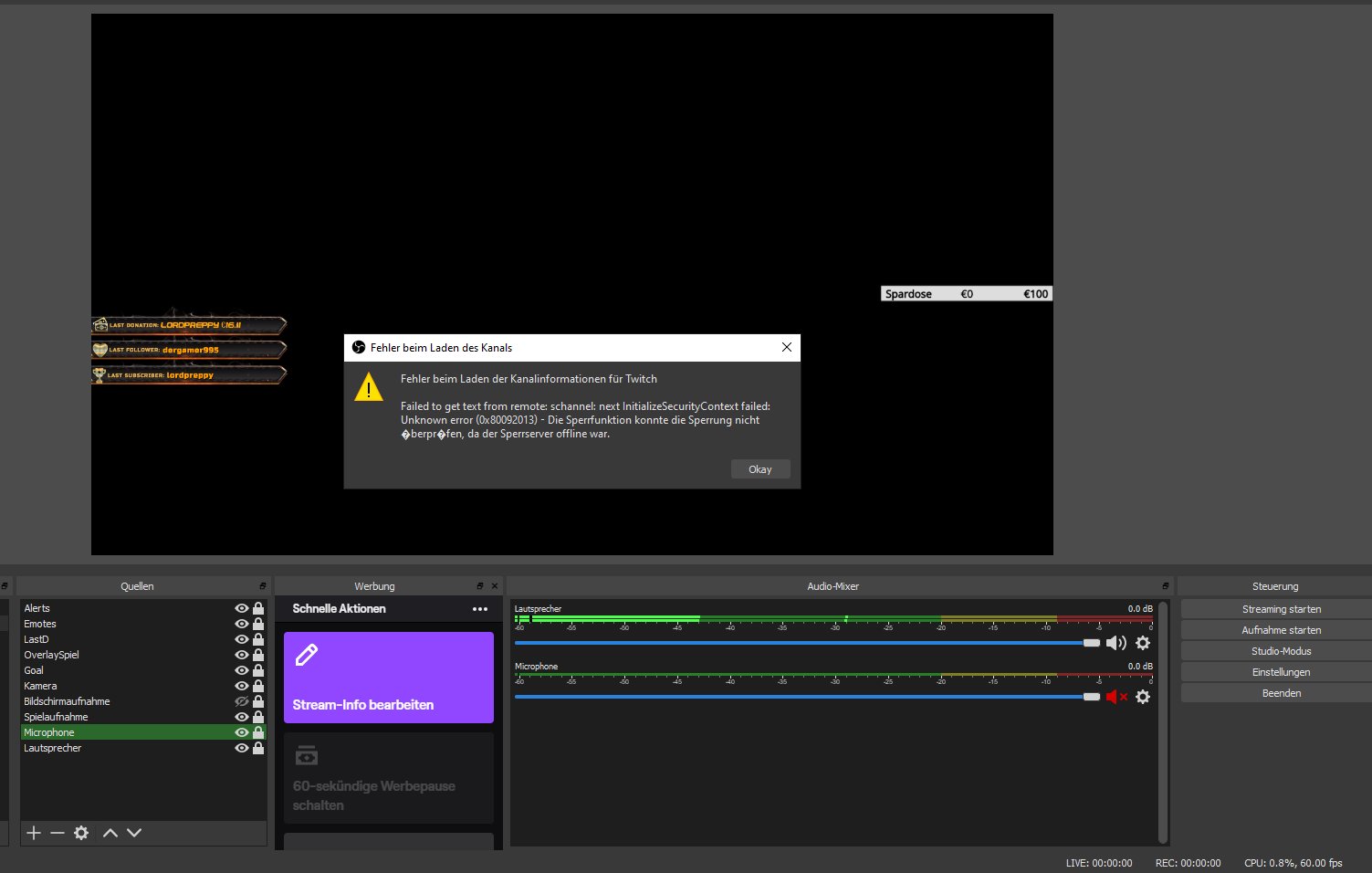
Task: Toggle the lock on Goal source
Action: coord(258,670)
